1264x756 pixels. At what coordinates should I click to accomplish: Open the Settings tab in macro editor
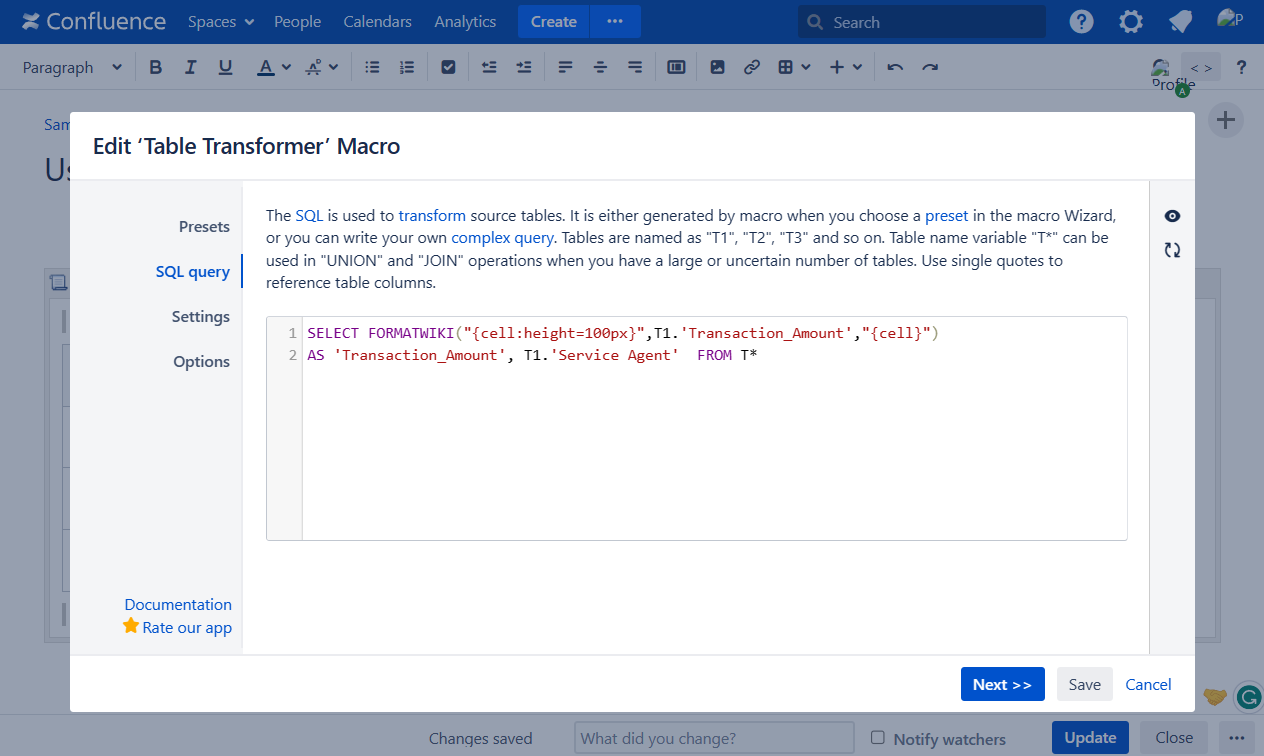[x=200, y=317]
